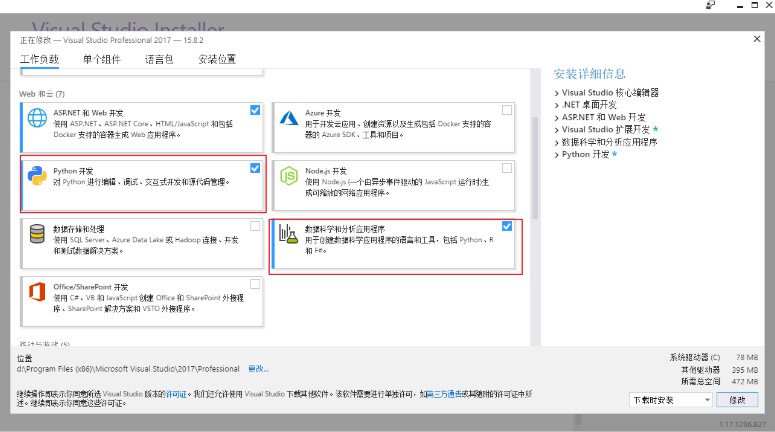Expand Visual Studio 核心编辑器 details
775x432 pixels.
pos(557,93)
